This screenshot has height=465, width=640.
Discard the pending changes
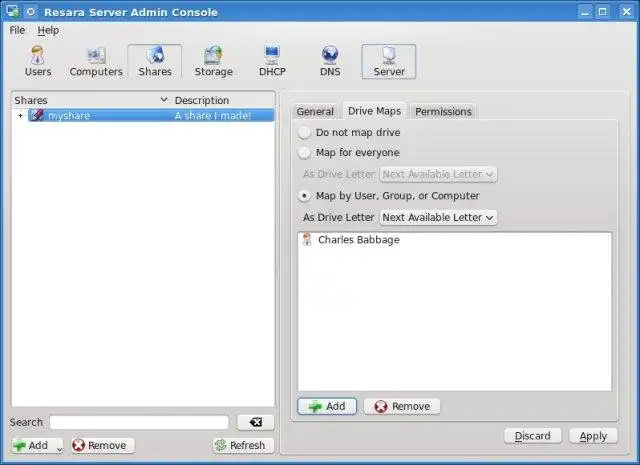coord(533,436)
